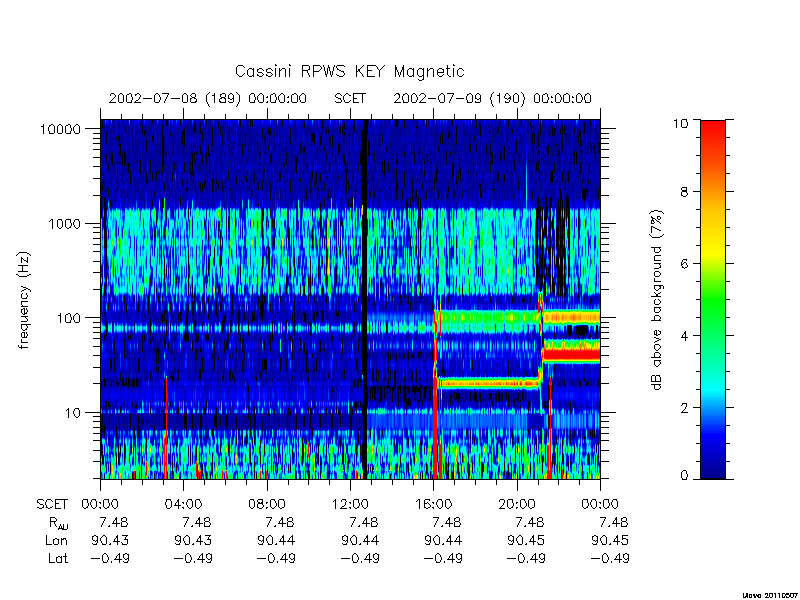Click the 0 label on the colorbar
The height and width of the screenshot is (600, 800).
click(685, 476)
